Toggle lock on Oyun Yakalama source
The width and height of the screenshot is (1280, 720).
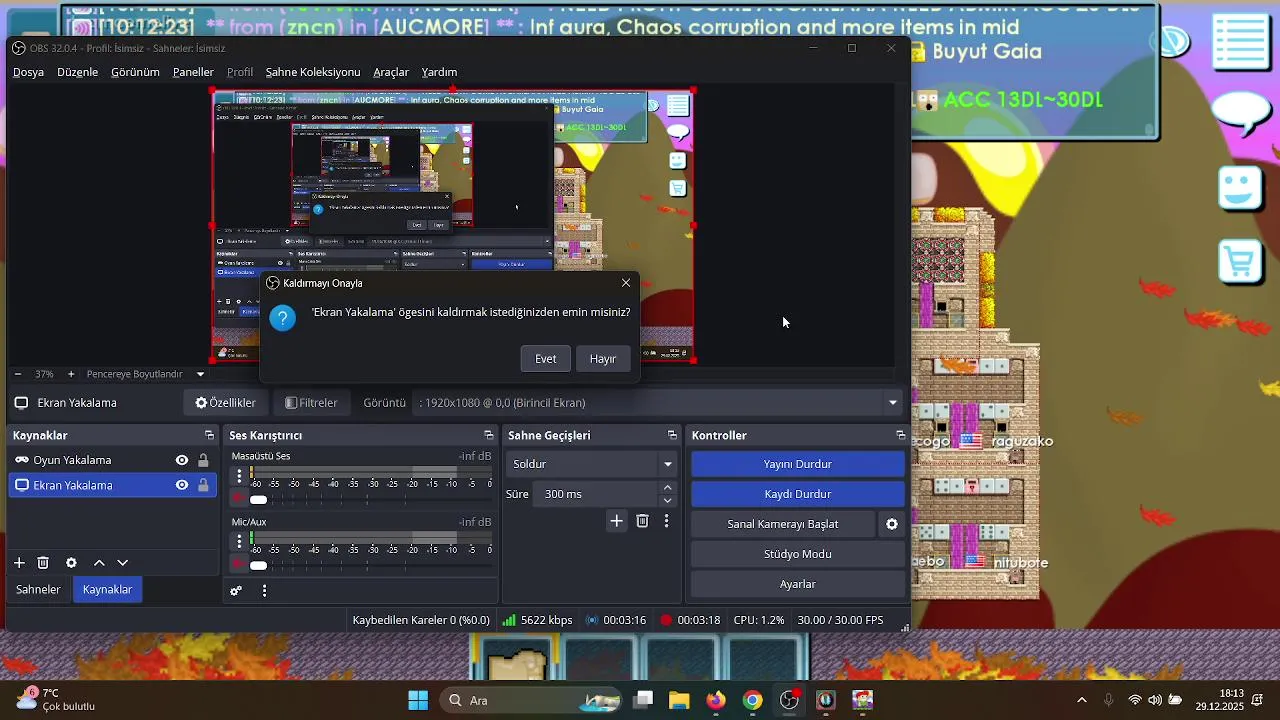(x=203, y=460)
